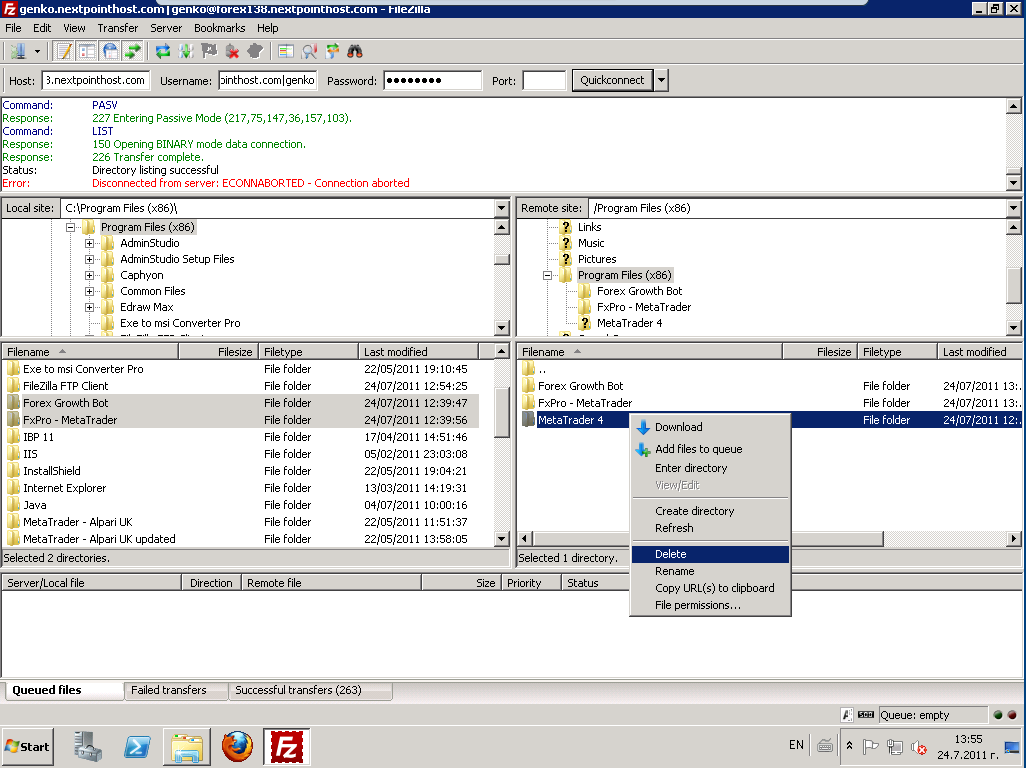
Task: Choose Delete in the context menu
Action: click(x=710, y=554)
